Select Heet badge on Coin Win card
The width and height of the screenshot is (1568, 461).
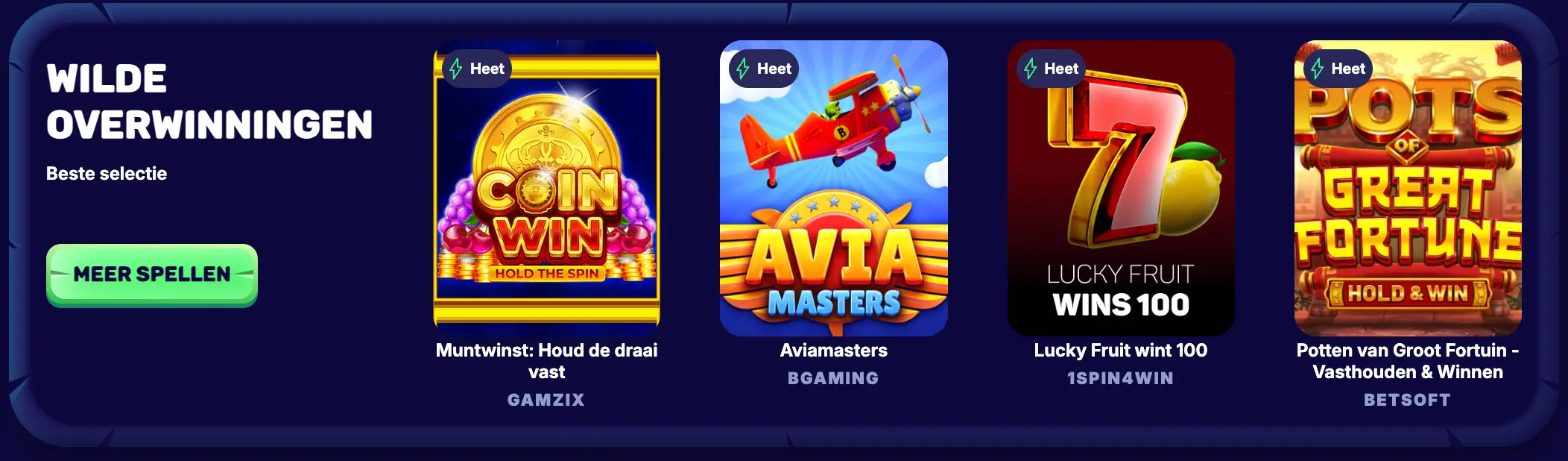[477, 69]
